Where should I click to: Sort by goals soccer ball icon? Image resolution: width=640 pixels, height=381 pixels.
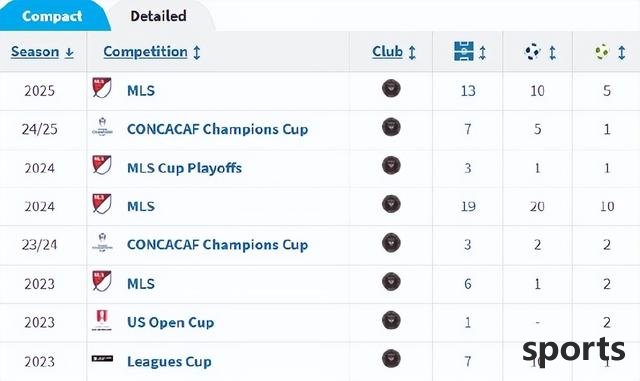540,52
